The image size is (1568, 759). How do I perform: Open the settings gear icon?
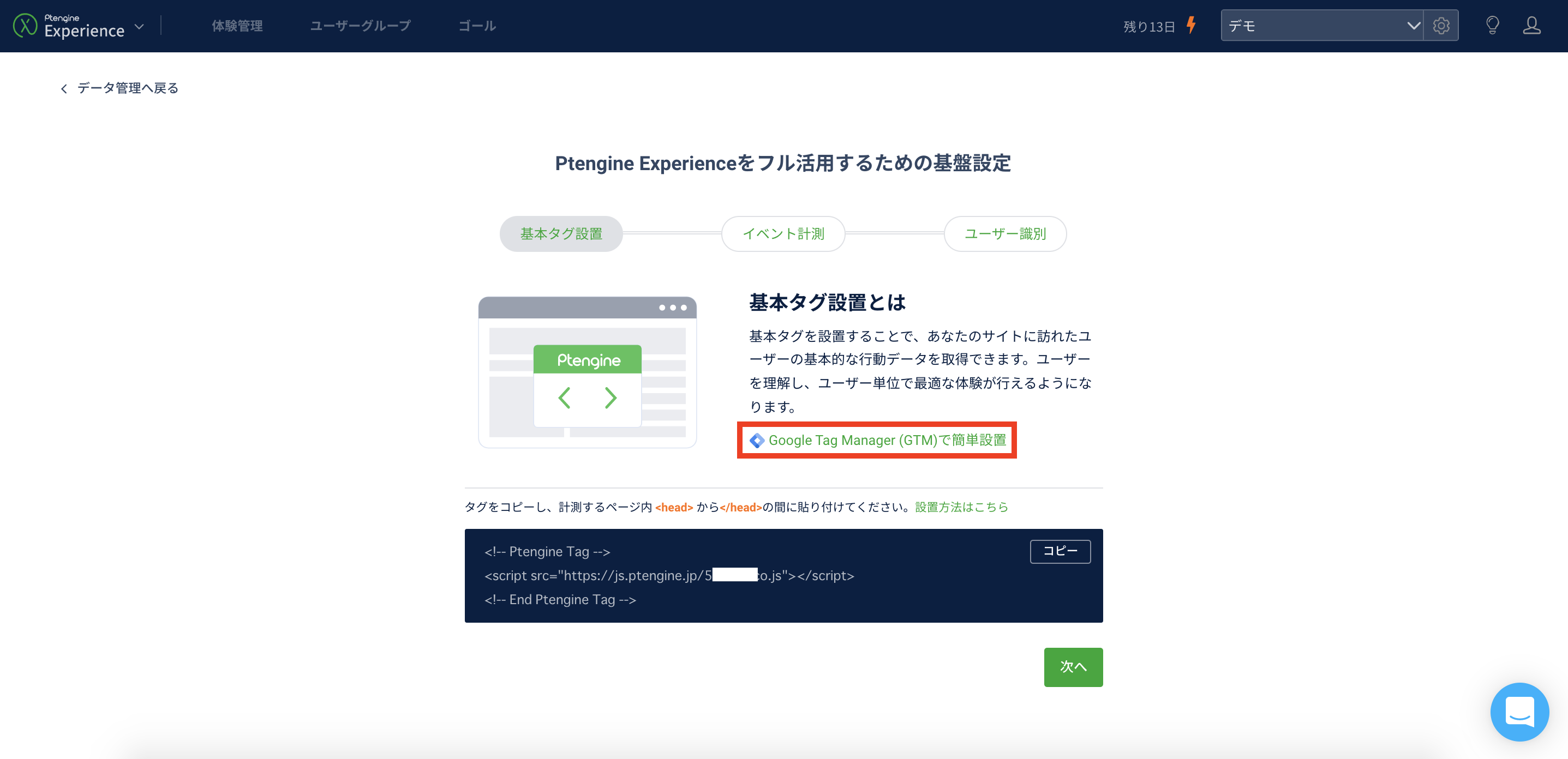[1441, 26]
